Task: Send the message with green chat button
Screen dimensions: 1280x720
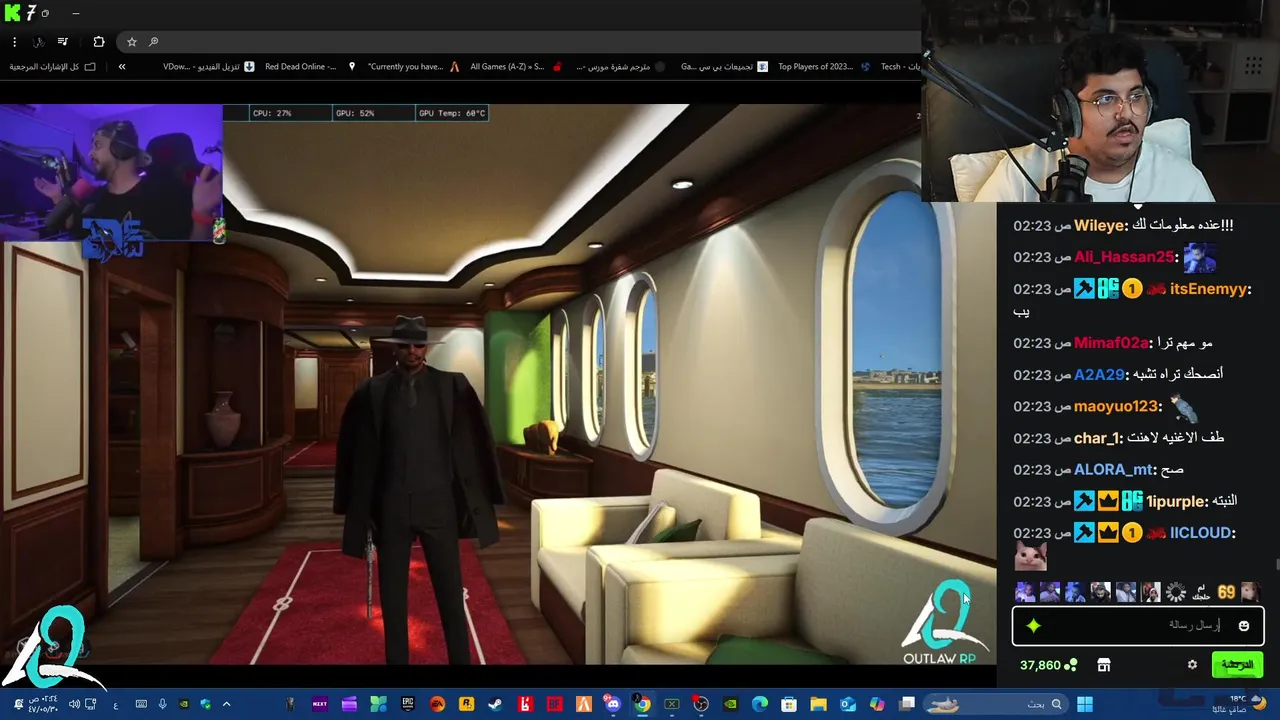Action: point(1237,665)
